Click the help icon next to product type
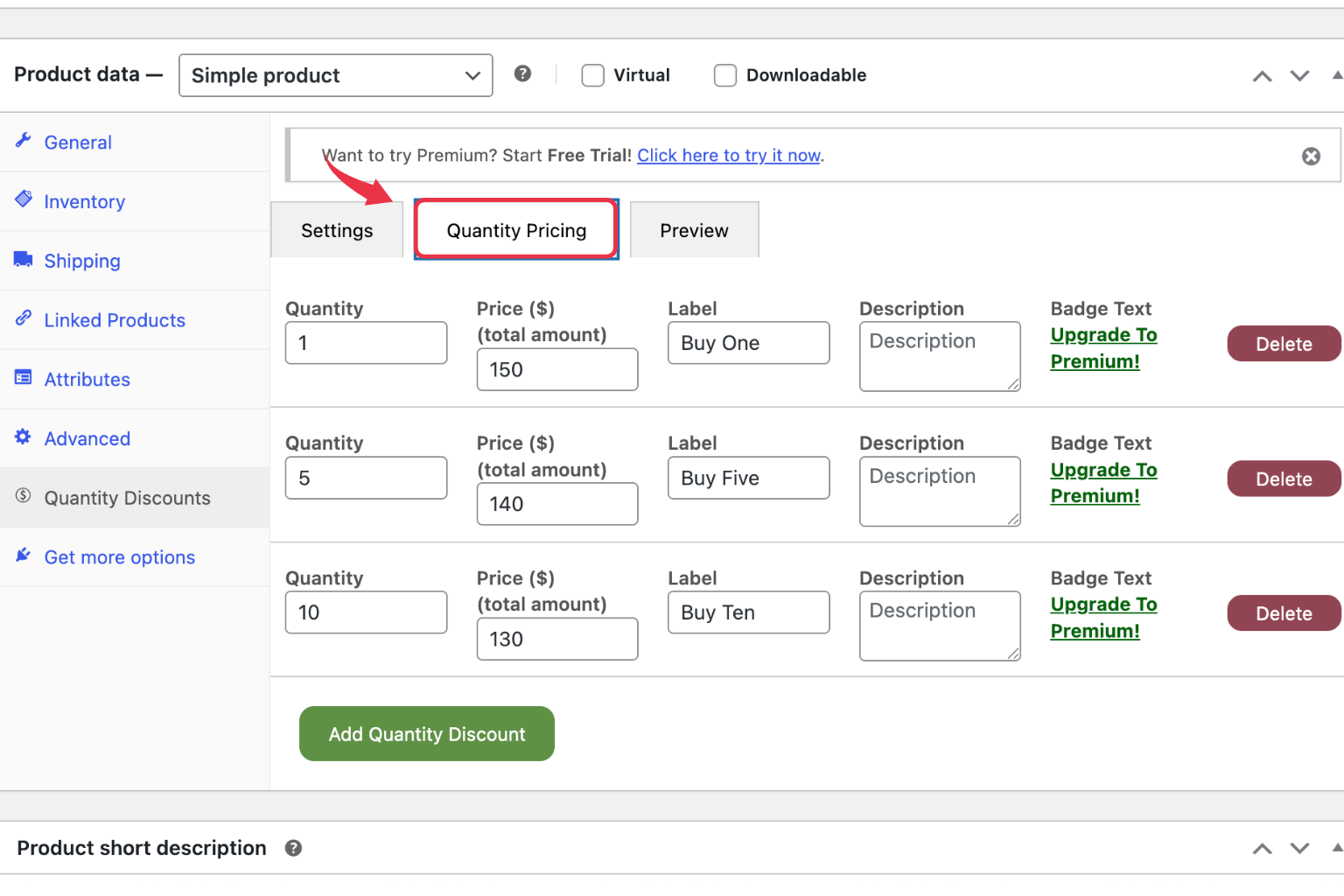This screenshot has height=896, width=1344. pyautogui.click(x=522, y=74)
